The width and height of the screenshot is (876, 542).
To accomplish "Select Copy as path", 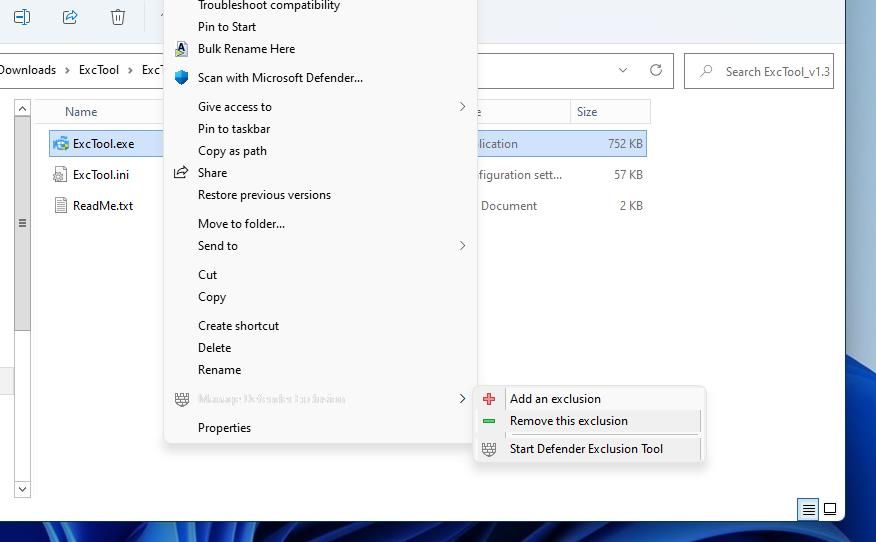I will 232,151.
